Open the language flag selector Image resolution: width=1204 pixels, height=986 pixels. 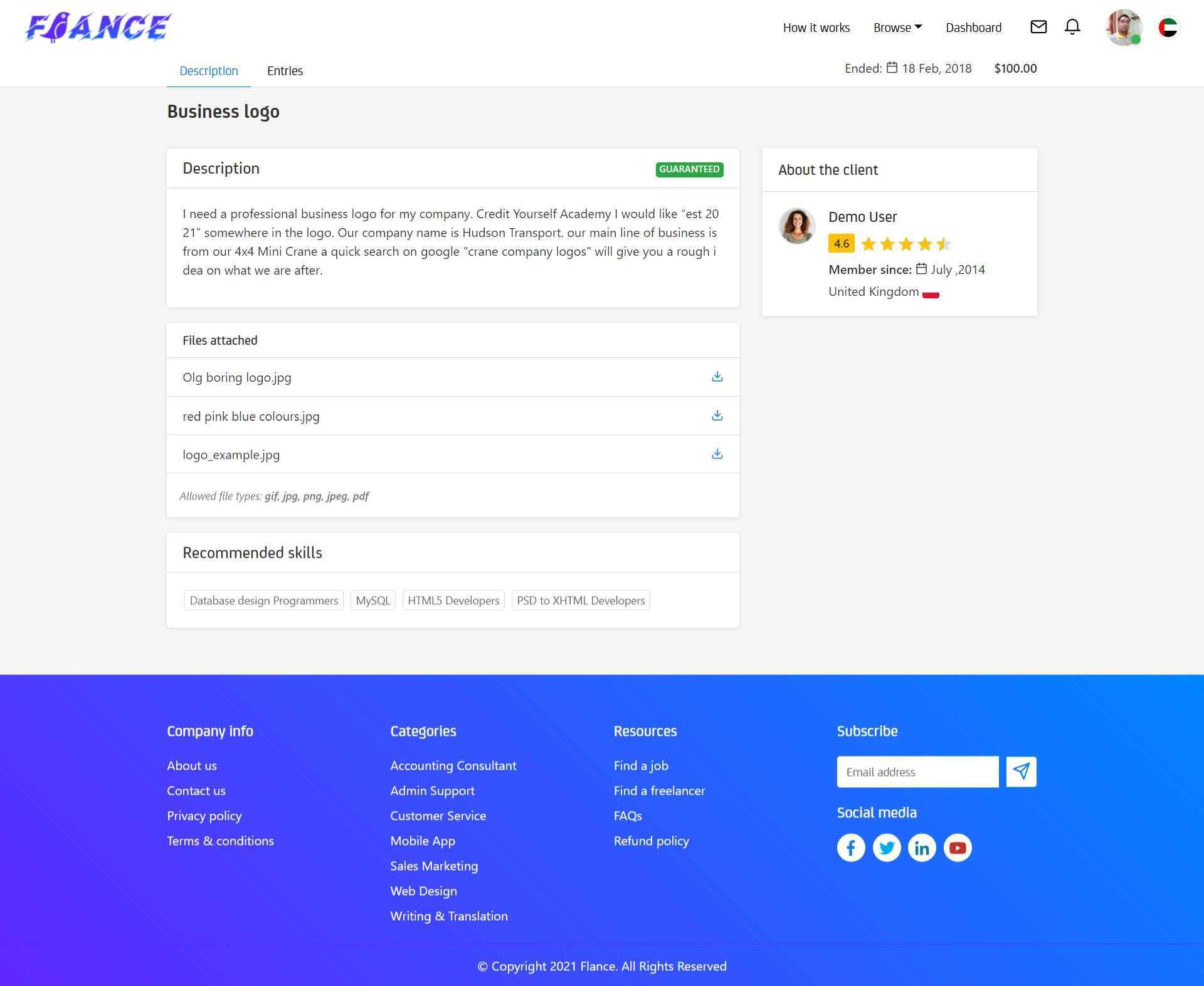(x=1168, y=28)
